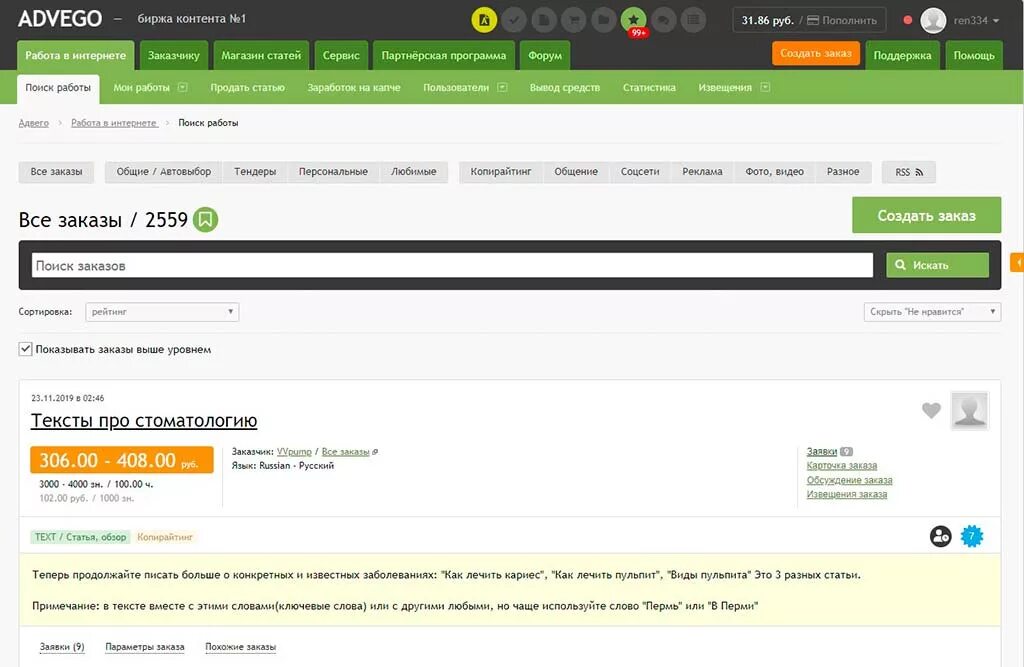Click the ADVEGO logo
The image size is (1024, 667).
[x=59, y=19]
